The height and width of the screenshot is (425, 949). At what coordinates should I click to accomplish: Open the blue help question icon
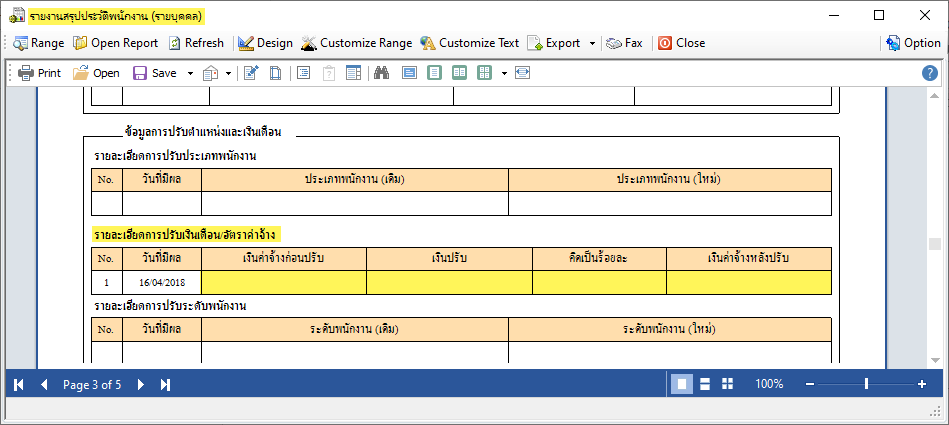tap(930, 73)
